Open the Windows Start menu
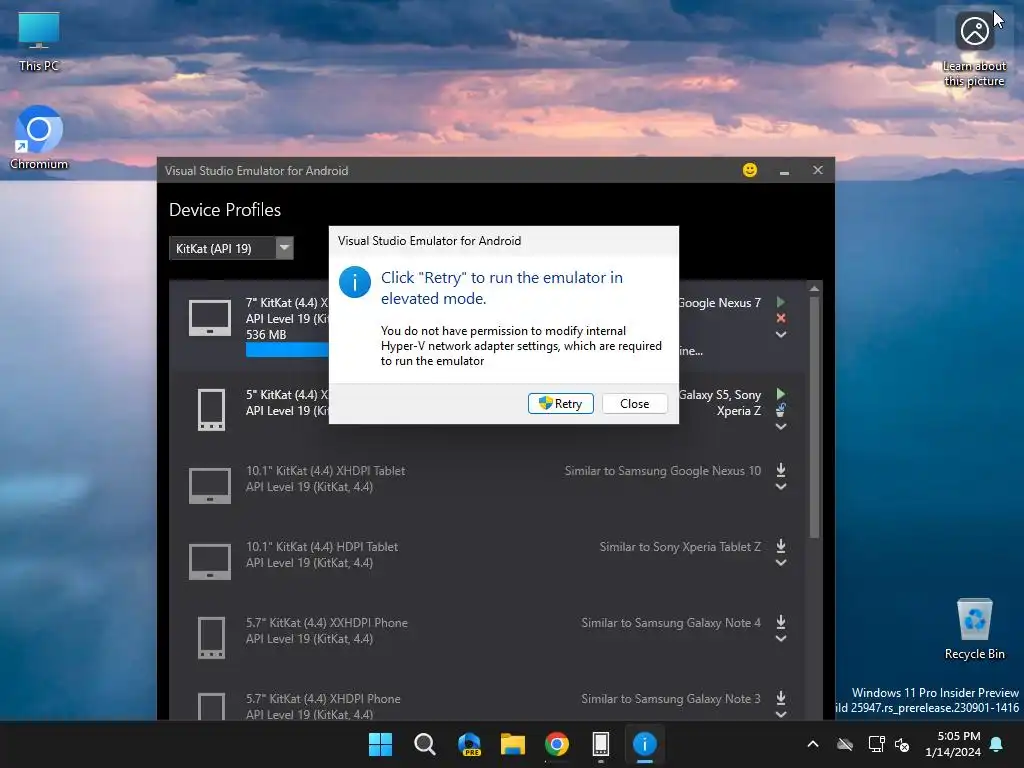The image size is (1024, 768). click(380, 744)
